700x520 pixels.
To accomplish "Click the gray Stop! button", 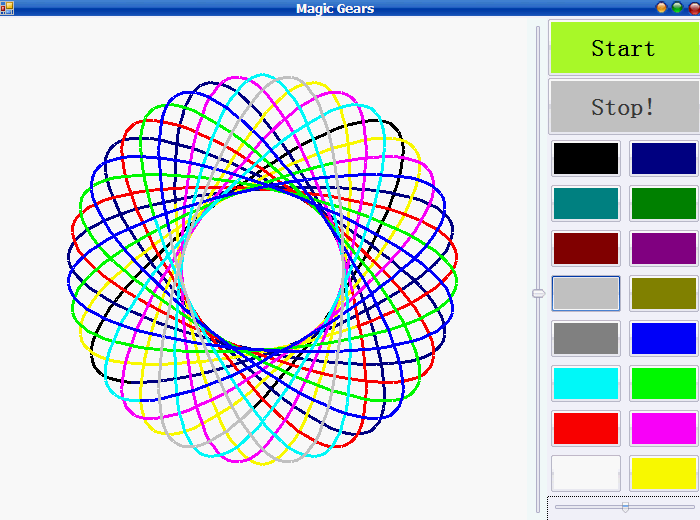I will coord(624,107).
